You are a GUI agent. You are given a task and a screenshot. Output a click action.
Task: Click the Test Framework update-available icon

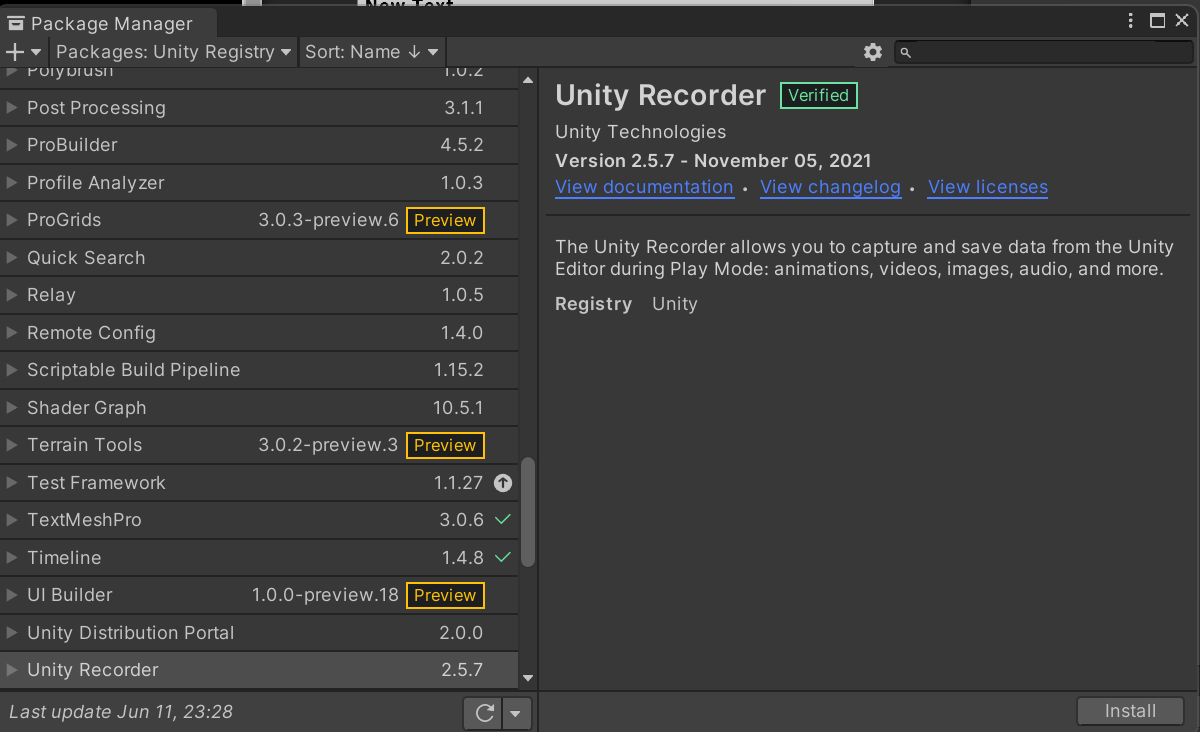pyautogui.click(x=503, y=483)
